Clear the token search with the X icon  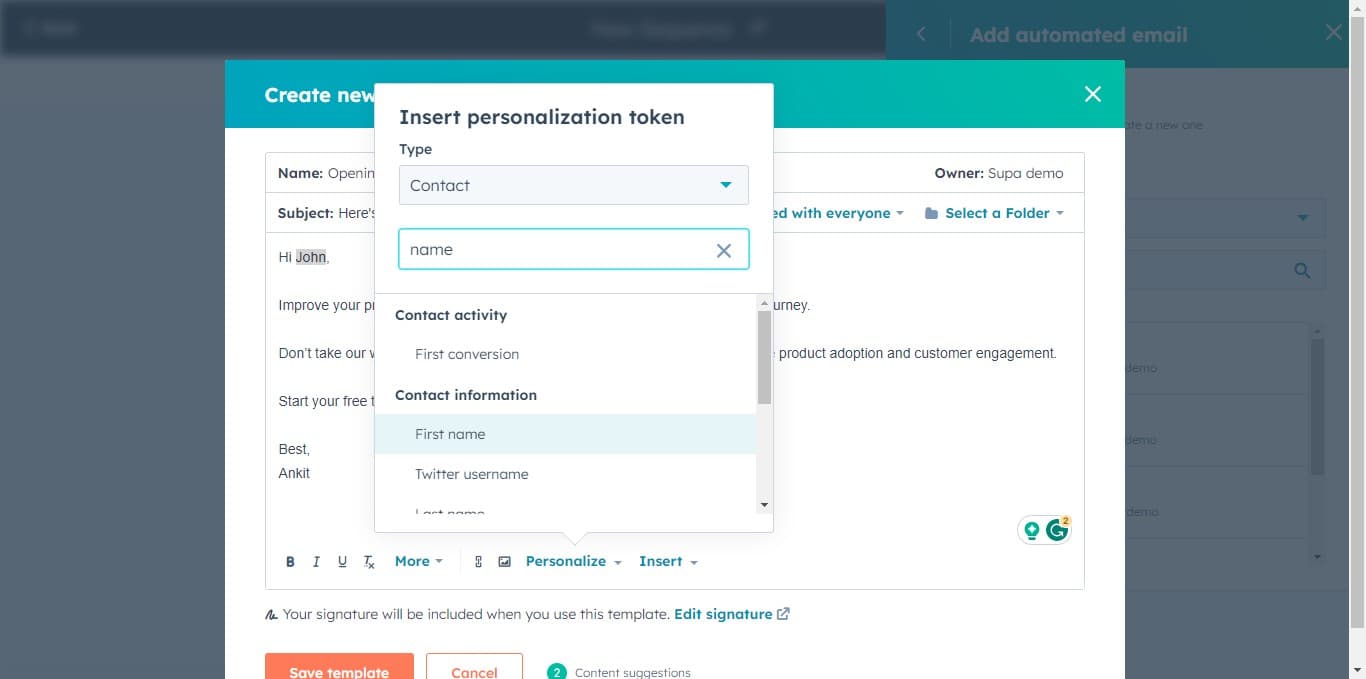coord(724,251)
